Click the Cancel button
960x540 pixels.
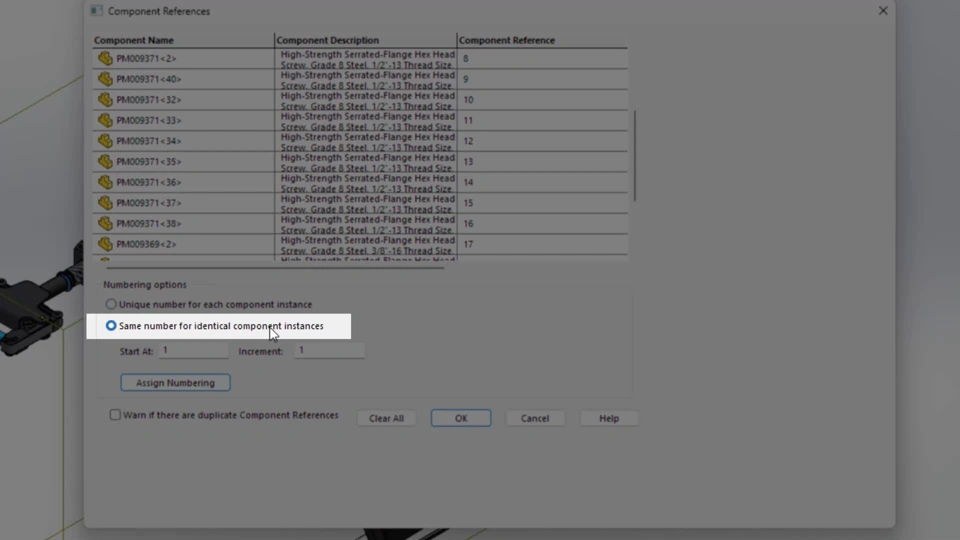click(535, 418)
